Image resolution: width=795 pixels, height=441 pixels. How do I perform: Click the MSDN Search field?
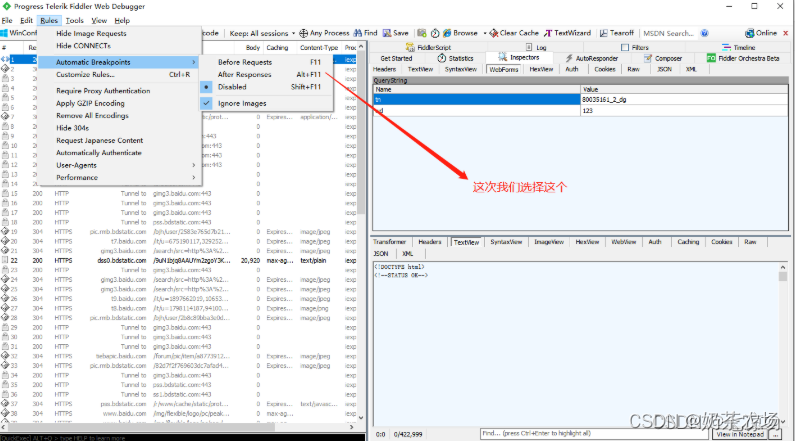669,33
